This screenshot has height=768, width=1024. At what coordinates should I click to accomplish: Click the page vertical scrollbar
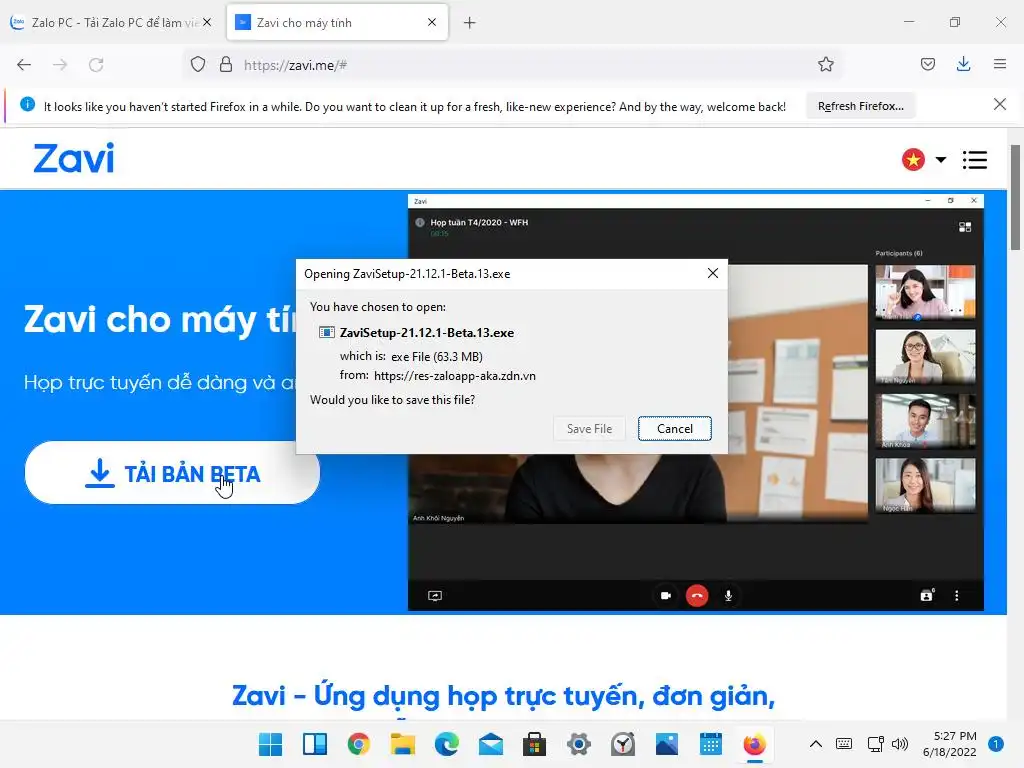click(1015, 197)
